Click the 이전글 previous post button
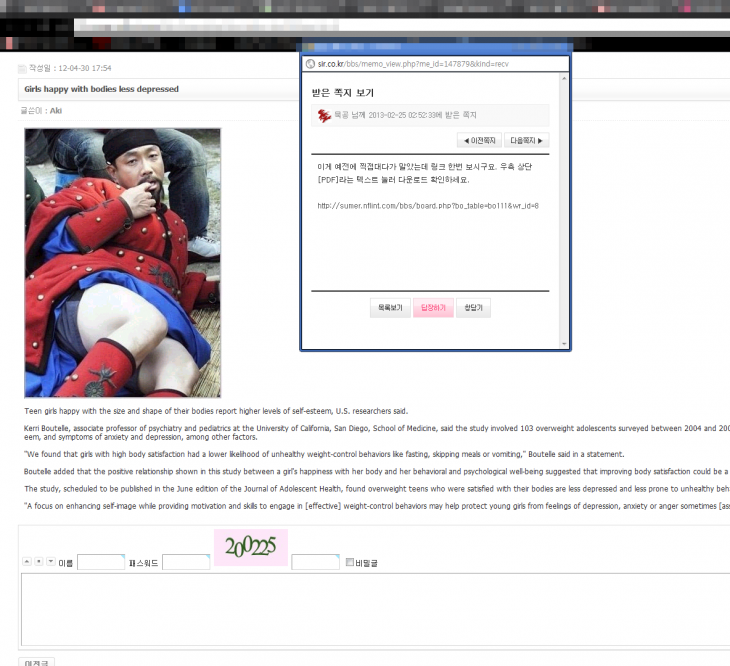This screenshot has height=666, width=730. [x=36, y=662]
